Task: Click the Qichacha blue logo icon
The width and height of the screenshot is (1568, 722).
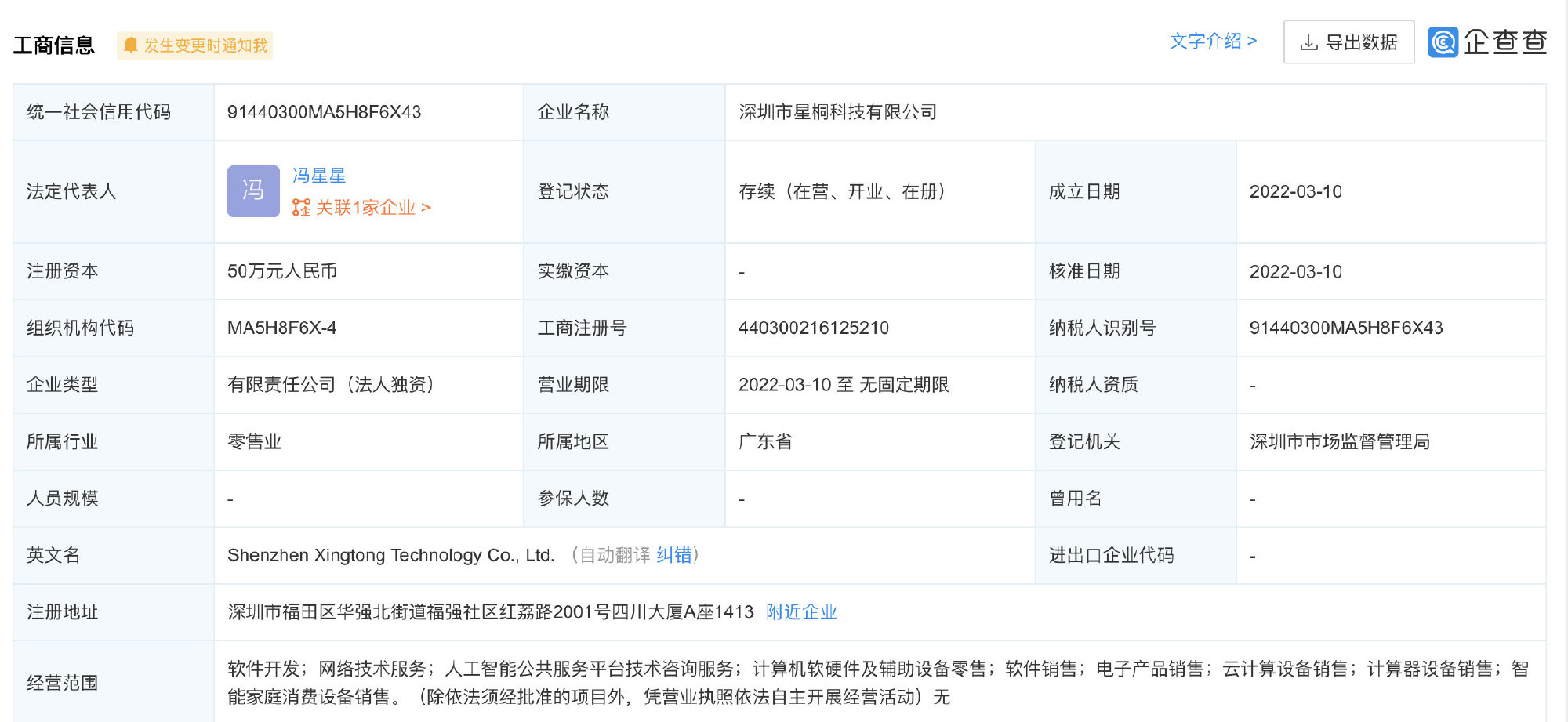Action: point(1443,42)
